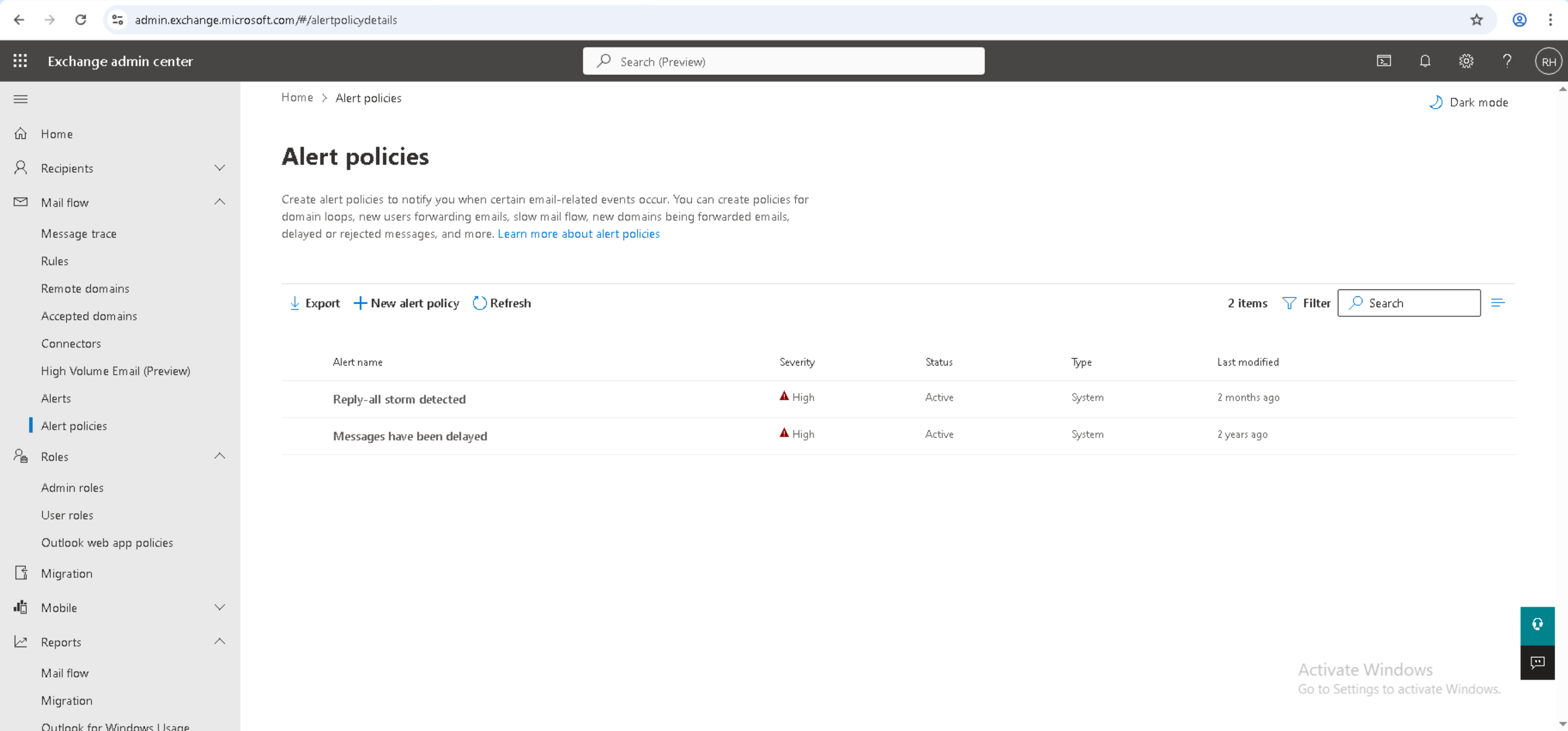
Task: Collapse the Mail flow section
Action: [220, 202]
